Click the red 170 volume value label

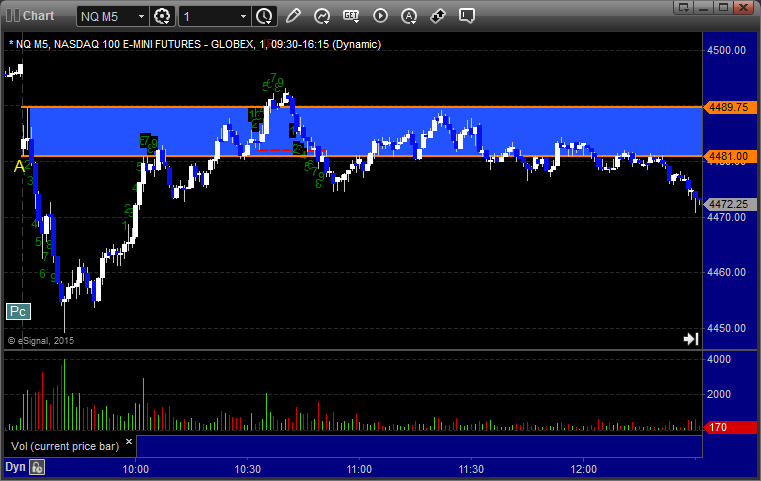(x=730, y=427)
